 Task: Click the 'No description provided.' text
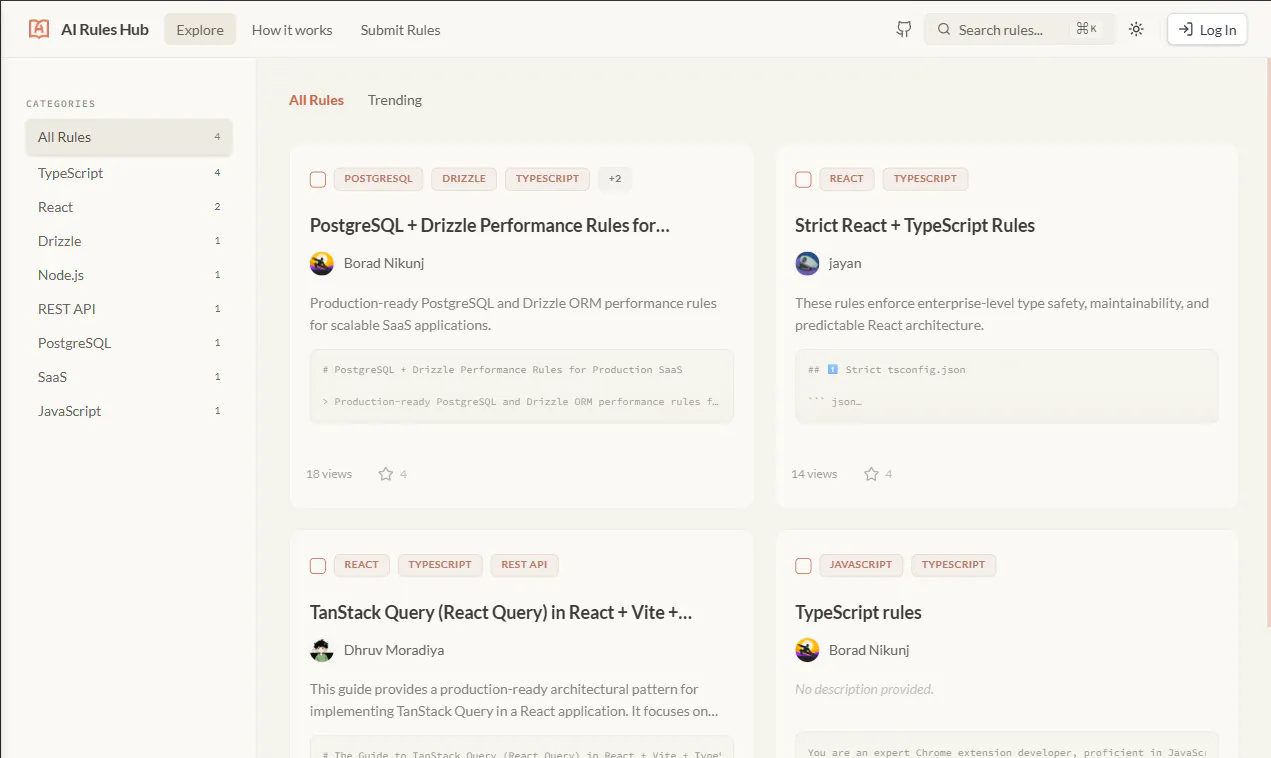(x=864, y=689)
